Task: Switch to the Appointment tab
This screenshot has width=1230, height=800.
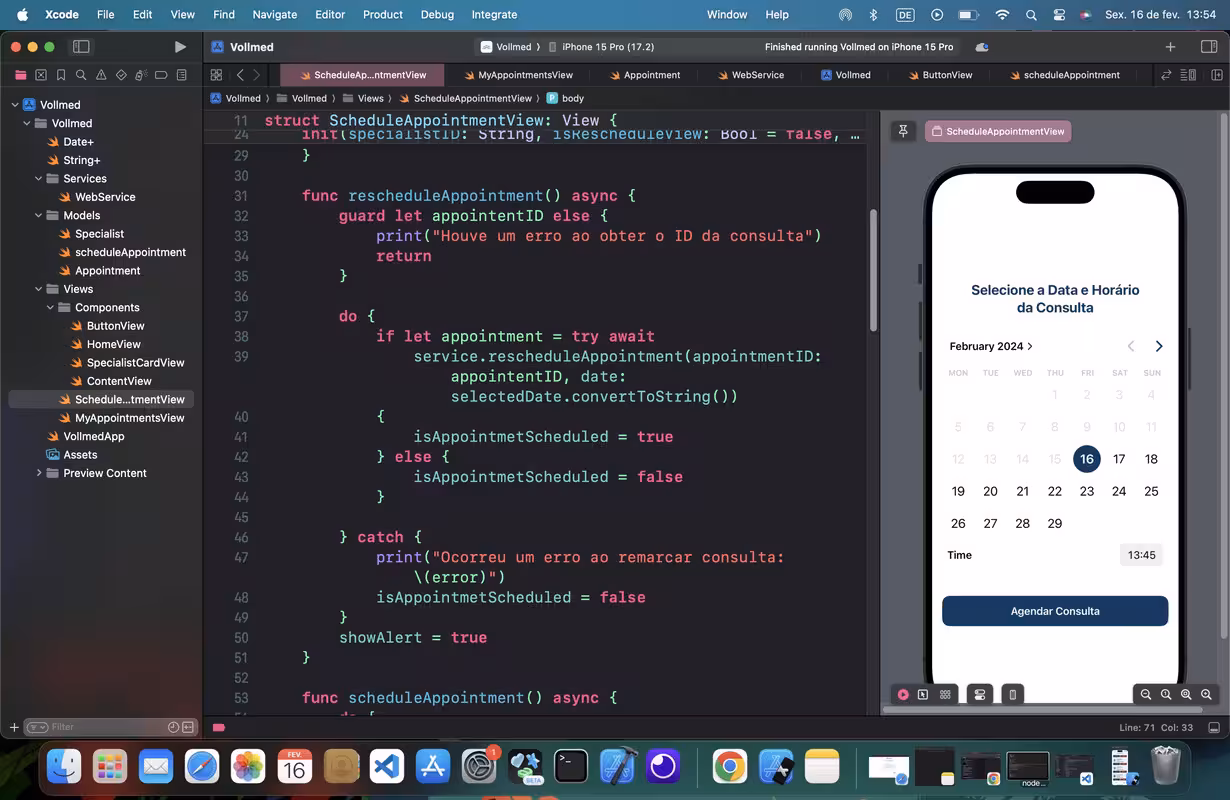Action: pyautogui.click(x=643, y=75)
